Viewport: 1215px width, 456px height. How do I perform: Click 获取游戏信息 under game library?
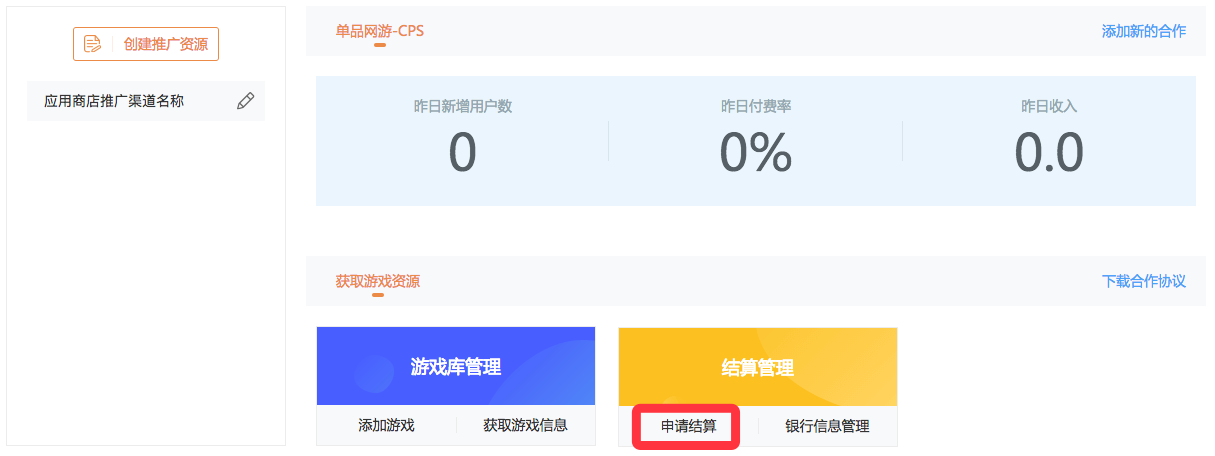526,425
